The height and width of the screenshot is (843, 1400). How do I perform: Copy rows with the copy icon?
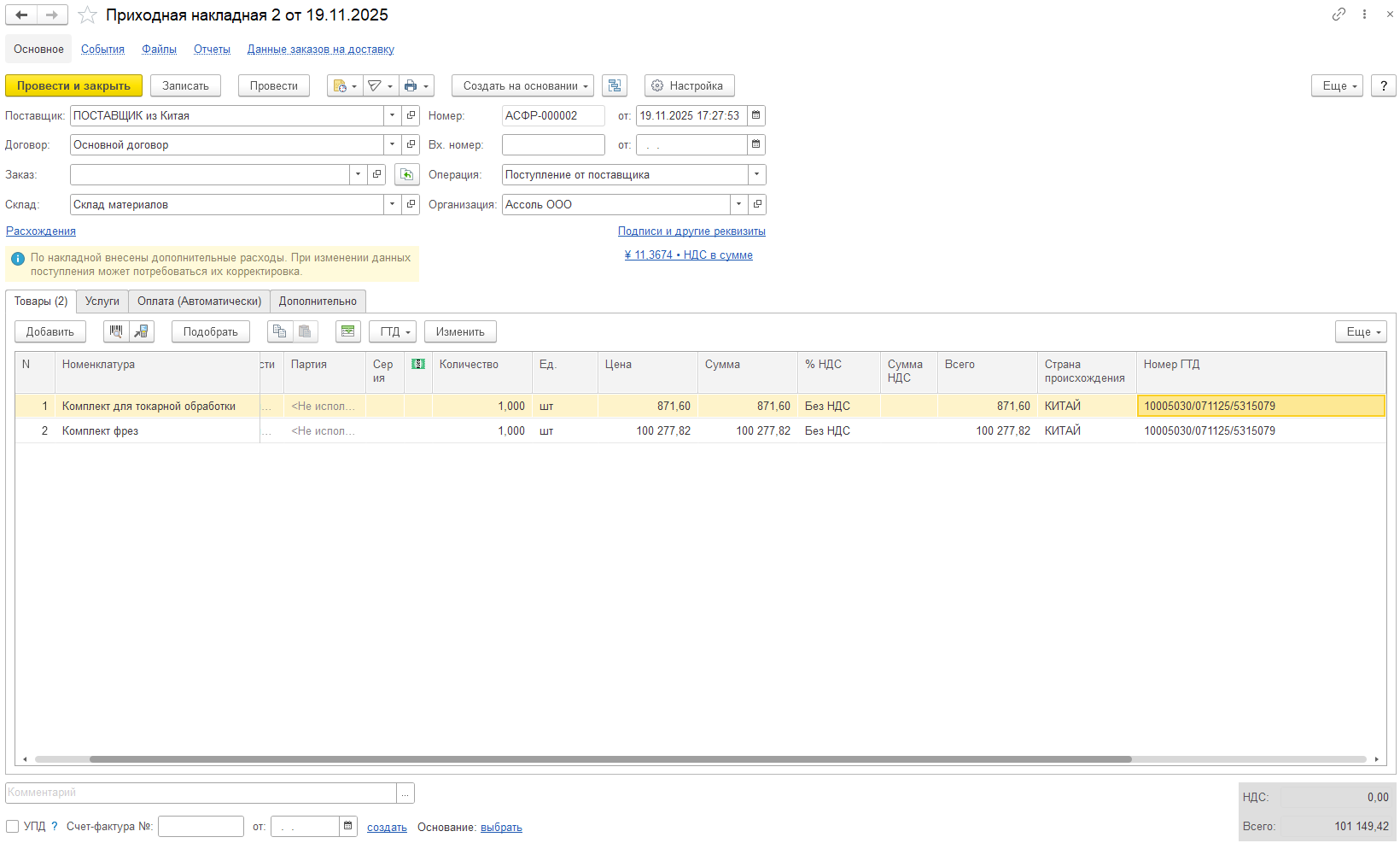[279, 331]
